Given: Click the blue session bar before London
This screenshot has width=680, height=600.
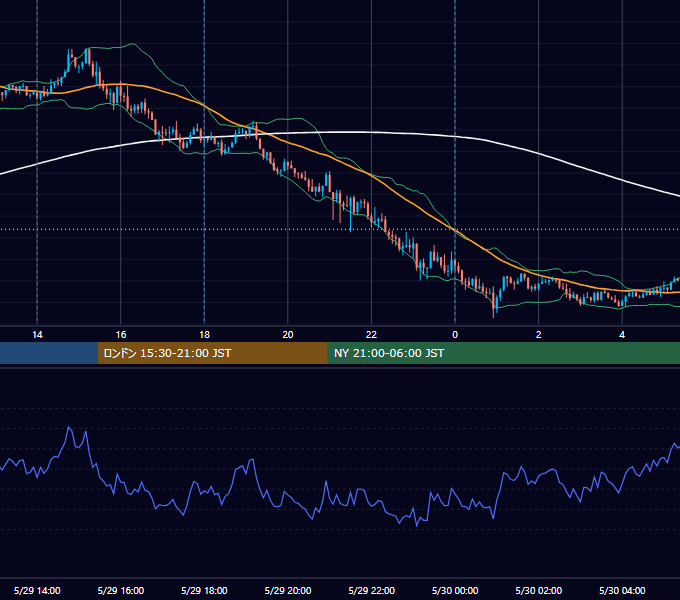Looking at the screenshot, I should 49,353.
